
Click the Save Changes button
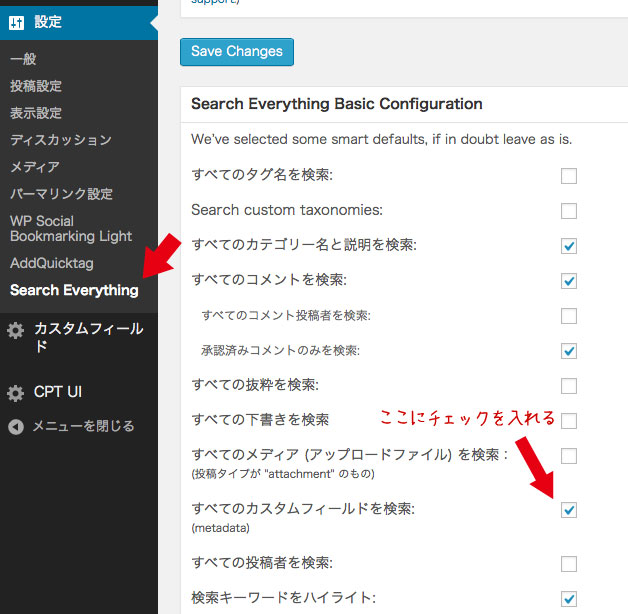click(x=237, y=52)
